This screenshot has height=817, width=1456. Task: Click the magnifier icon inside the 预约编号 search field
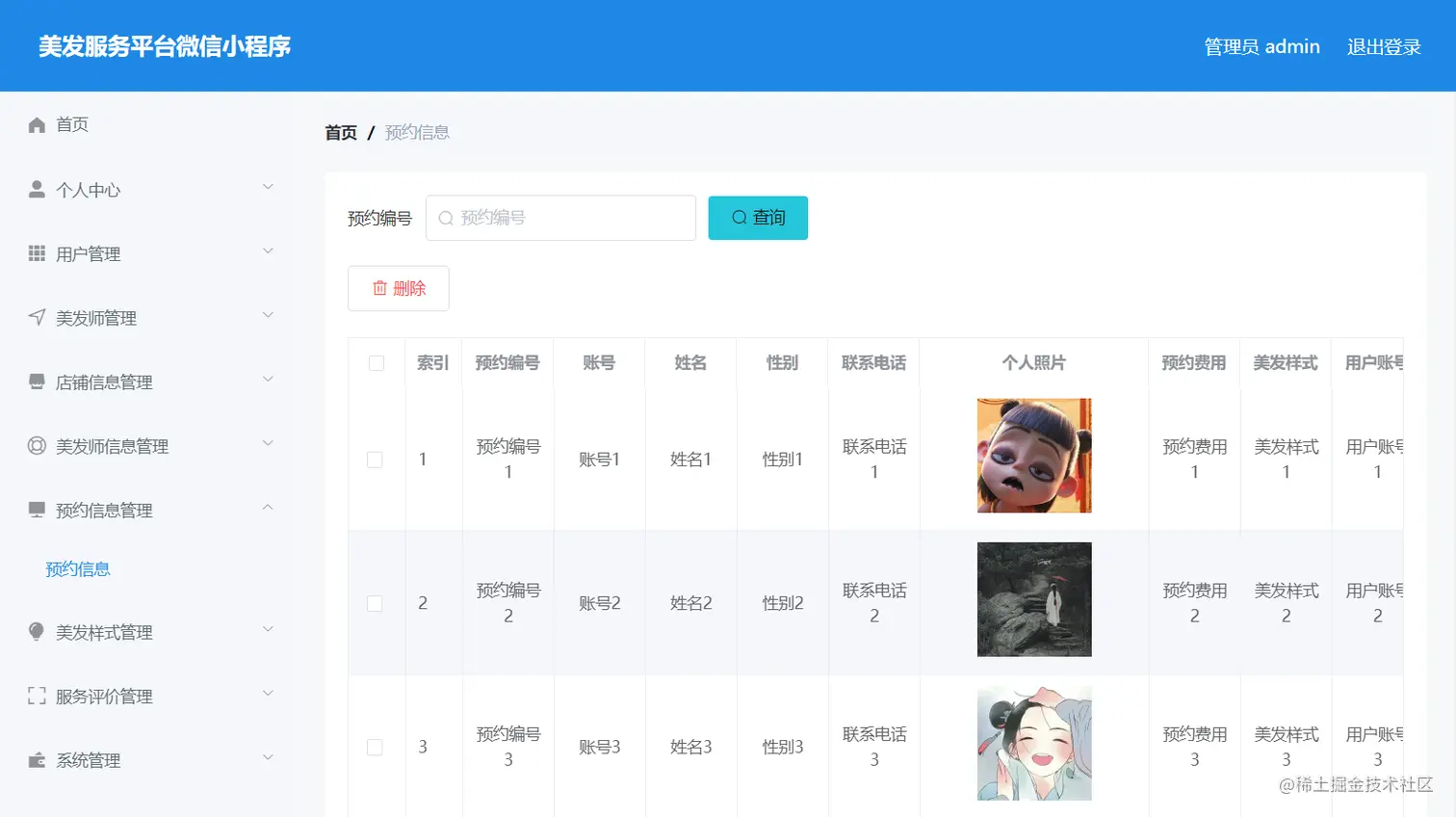pos(446,219)
